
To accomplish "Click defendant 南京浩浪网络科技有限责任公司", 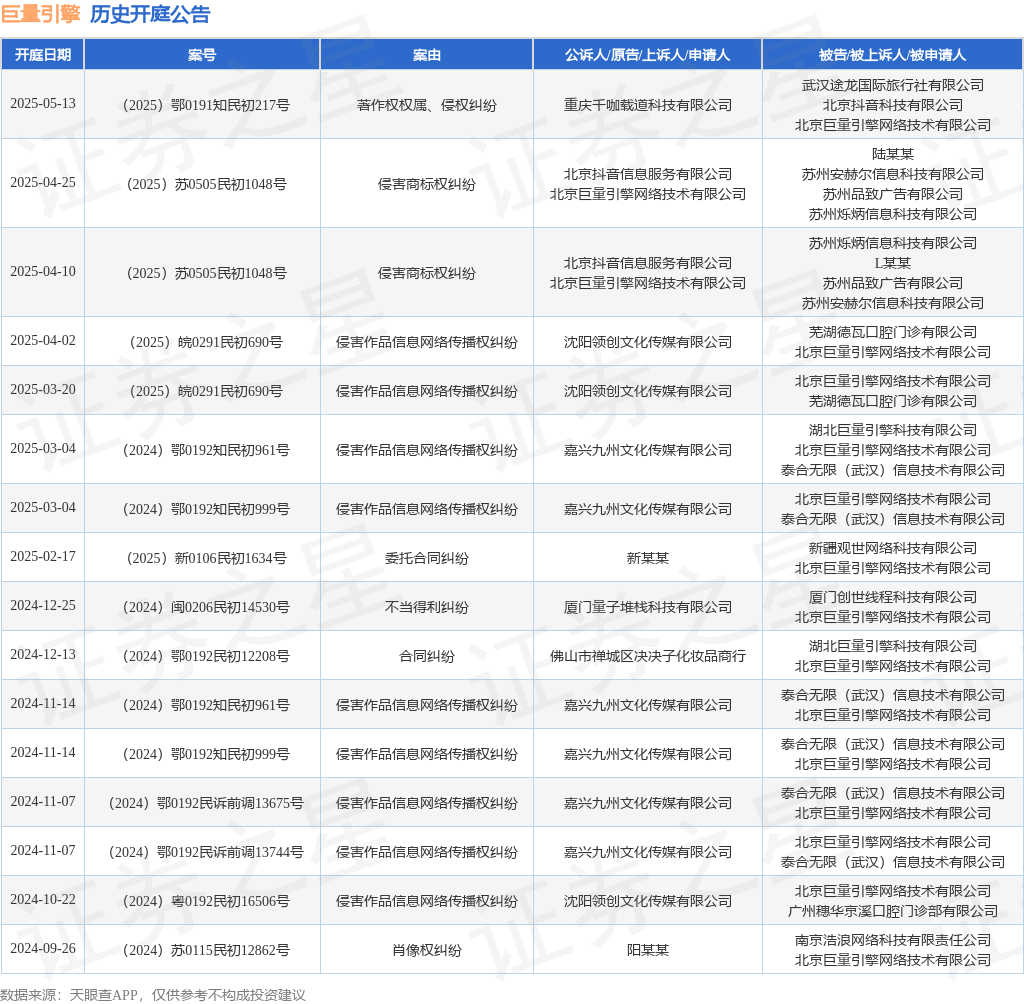I will pyautogui.click(x=893, y=941).
